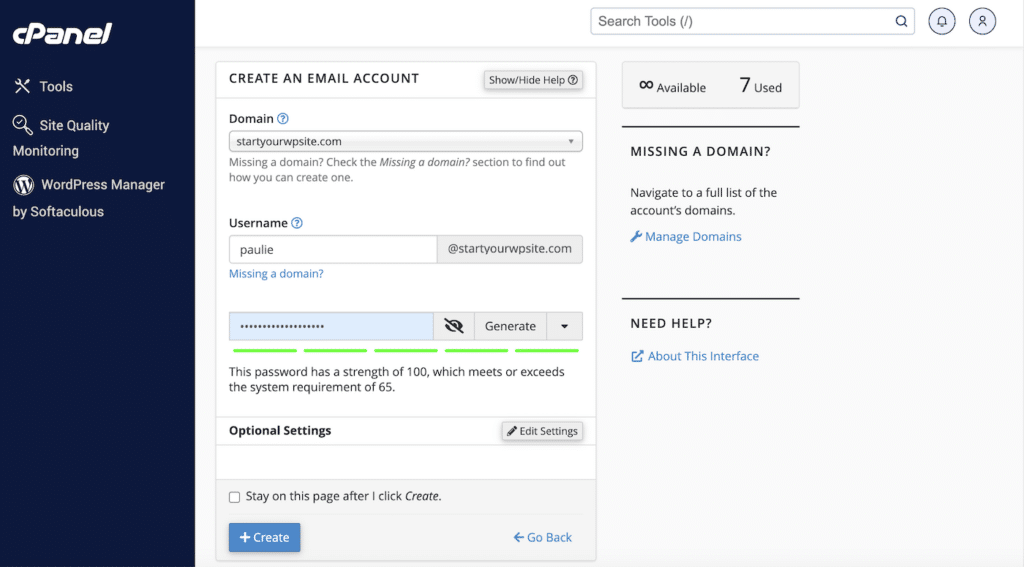
Task: Open the user account icon
Action: pos(982,21)
